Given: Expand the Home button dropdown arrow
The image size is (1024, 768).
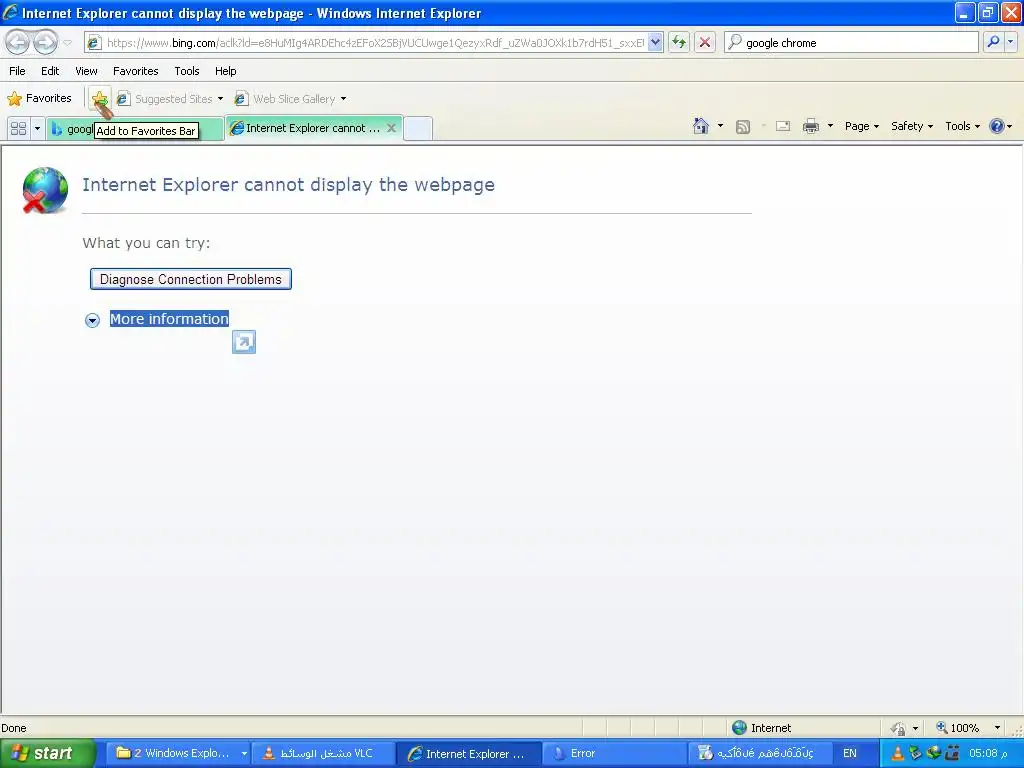Looking at the screenshot, I should pos(720,126).
